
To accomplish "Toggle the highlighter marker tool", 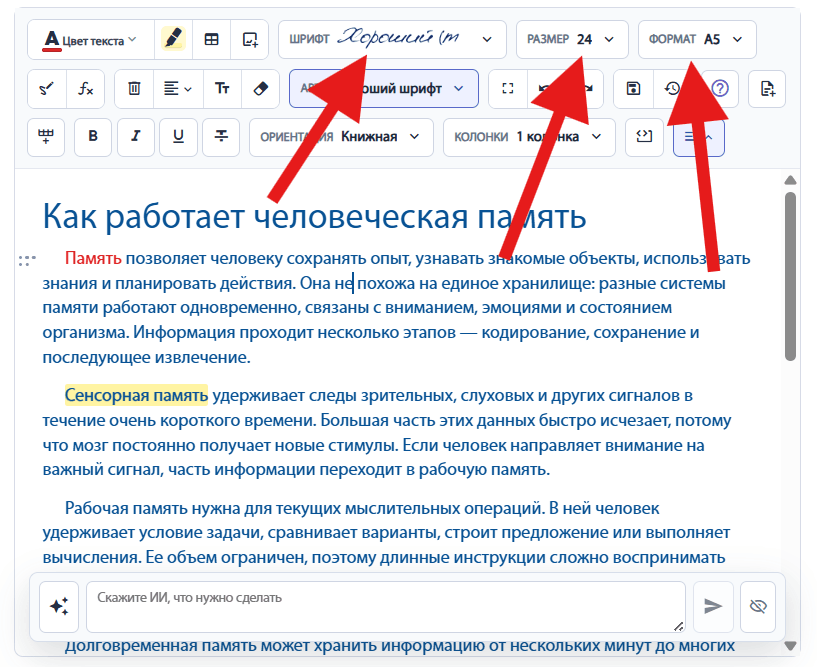I will pyautogui.click(x=173, y=40).
